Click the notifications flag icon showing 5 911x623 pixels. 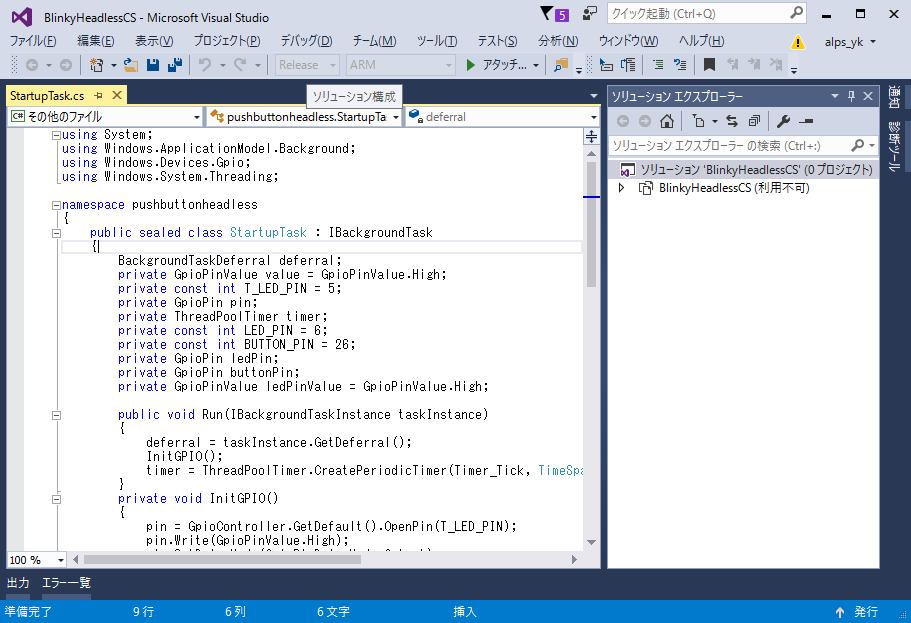pyautogui.click(x=555, y=14)
